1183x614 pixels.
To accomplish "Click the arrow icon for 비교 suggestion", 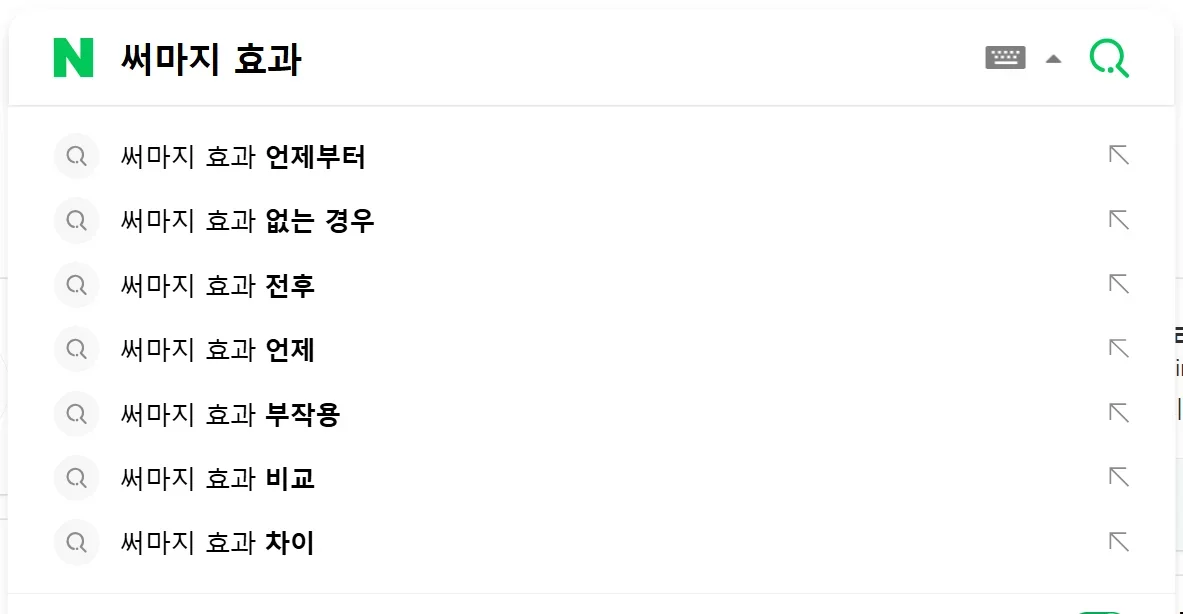I will point(1119,477).
